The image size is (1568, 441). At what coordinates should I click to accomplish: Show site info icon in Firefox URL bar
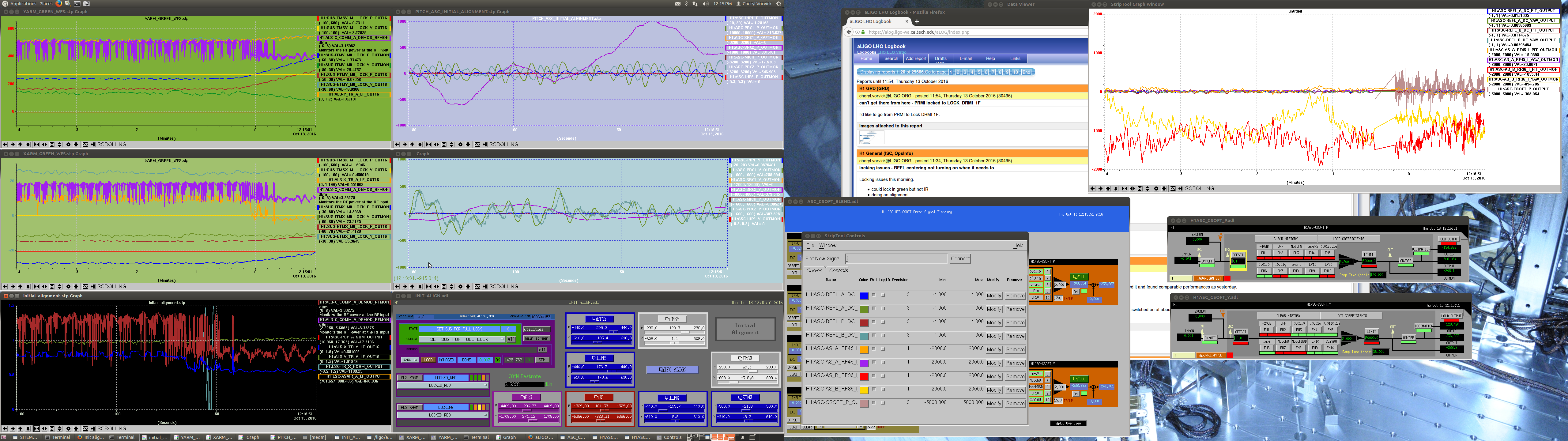858,32
